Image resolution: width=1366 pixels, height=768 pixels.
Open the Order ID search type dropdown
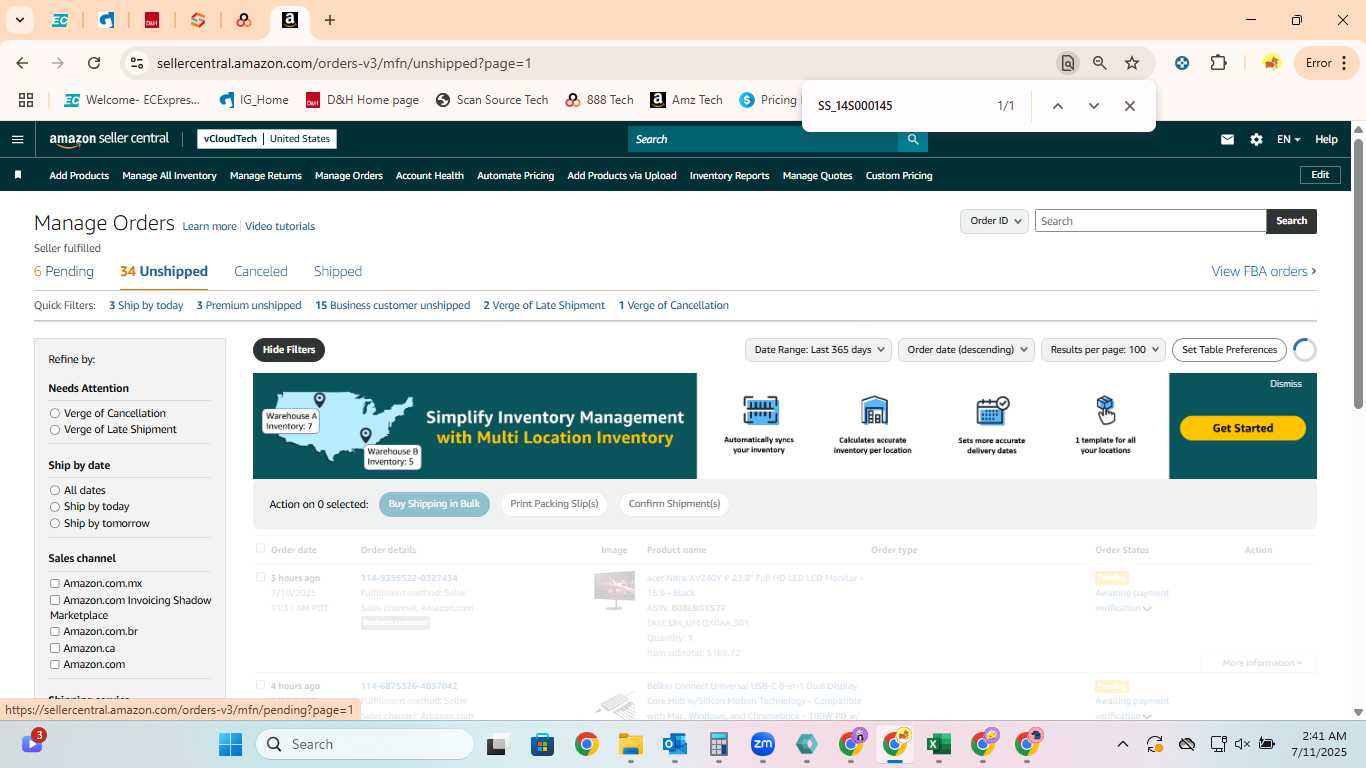tap(994, 221)
